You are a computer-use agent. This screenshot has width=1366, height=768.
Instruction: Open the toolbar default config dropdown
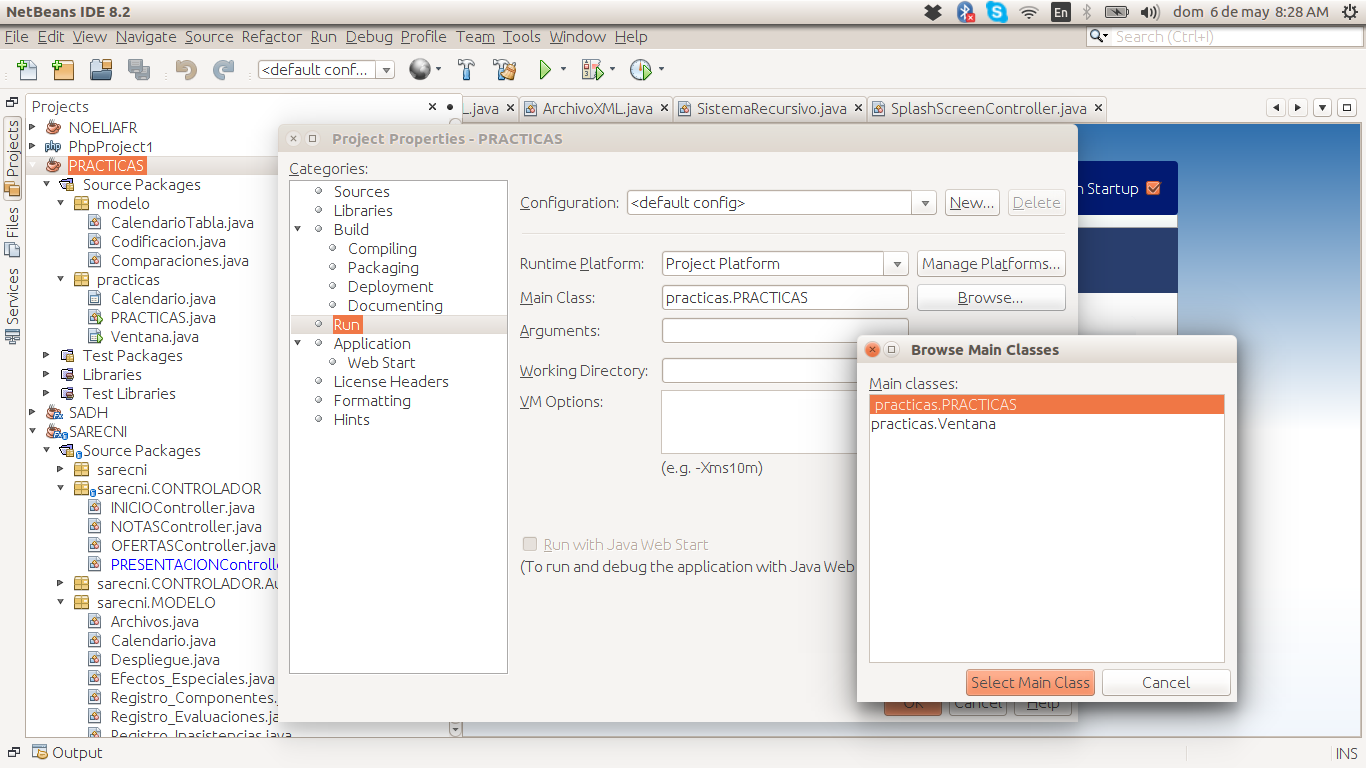[386, 70]
